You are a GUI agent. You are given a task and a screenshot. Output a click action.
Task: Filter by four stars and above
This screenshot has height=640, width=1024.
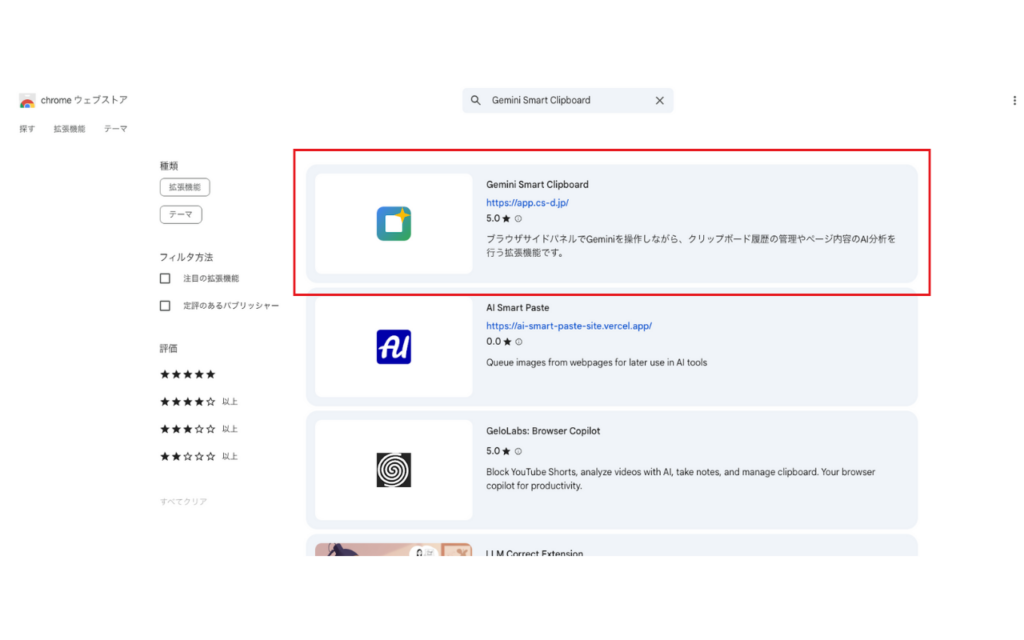tap(186, 401)
